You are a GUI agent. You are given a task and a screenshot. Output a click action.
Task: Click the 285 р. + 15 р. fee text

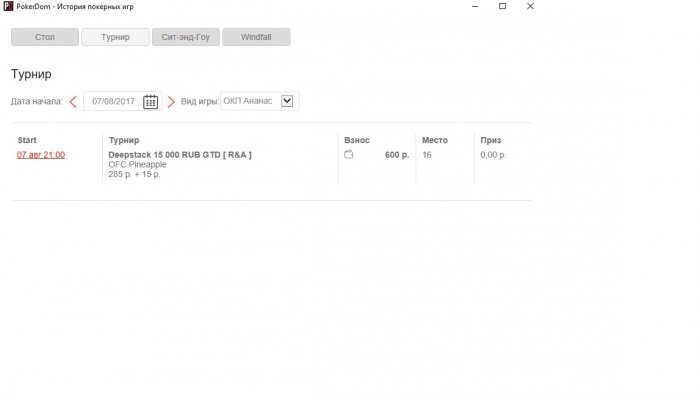tap(134, 174)
